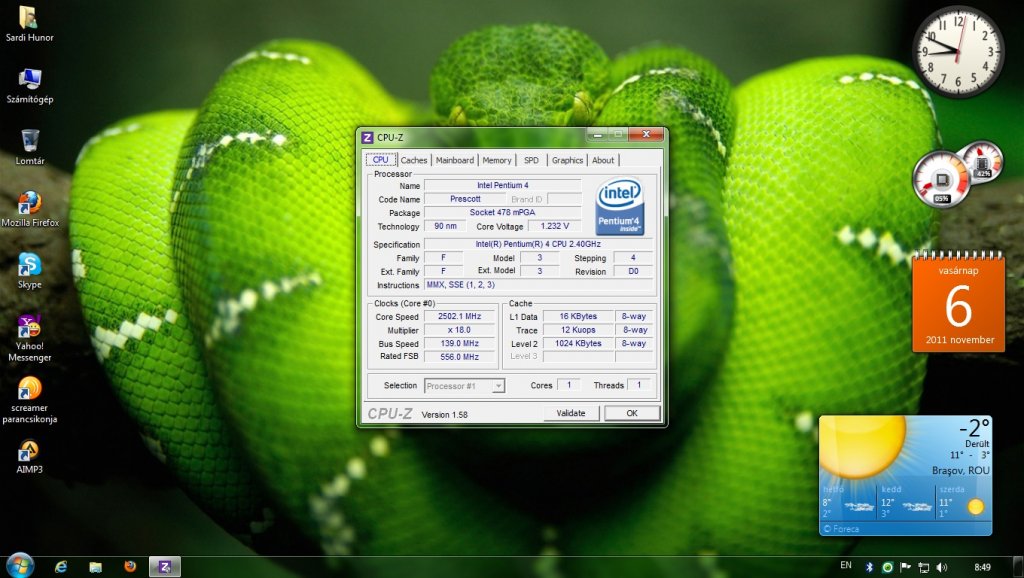
Task: Click the Core Speed 2502.1 MHz value
Action: (460, 316)
